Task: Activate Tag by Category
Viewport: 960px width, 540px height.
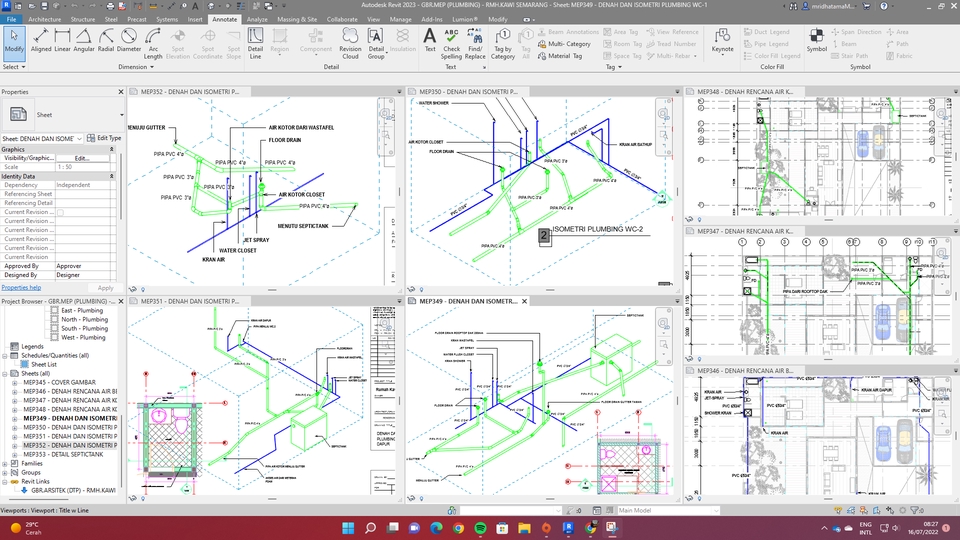Action: coord(503,43)
